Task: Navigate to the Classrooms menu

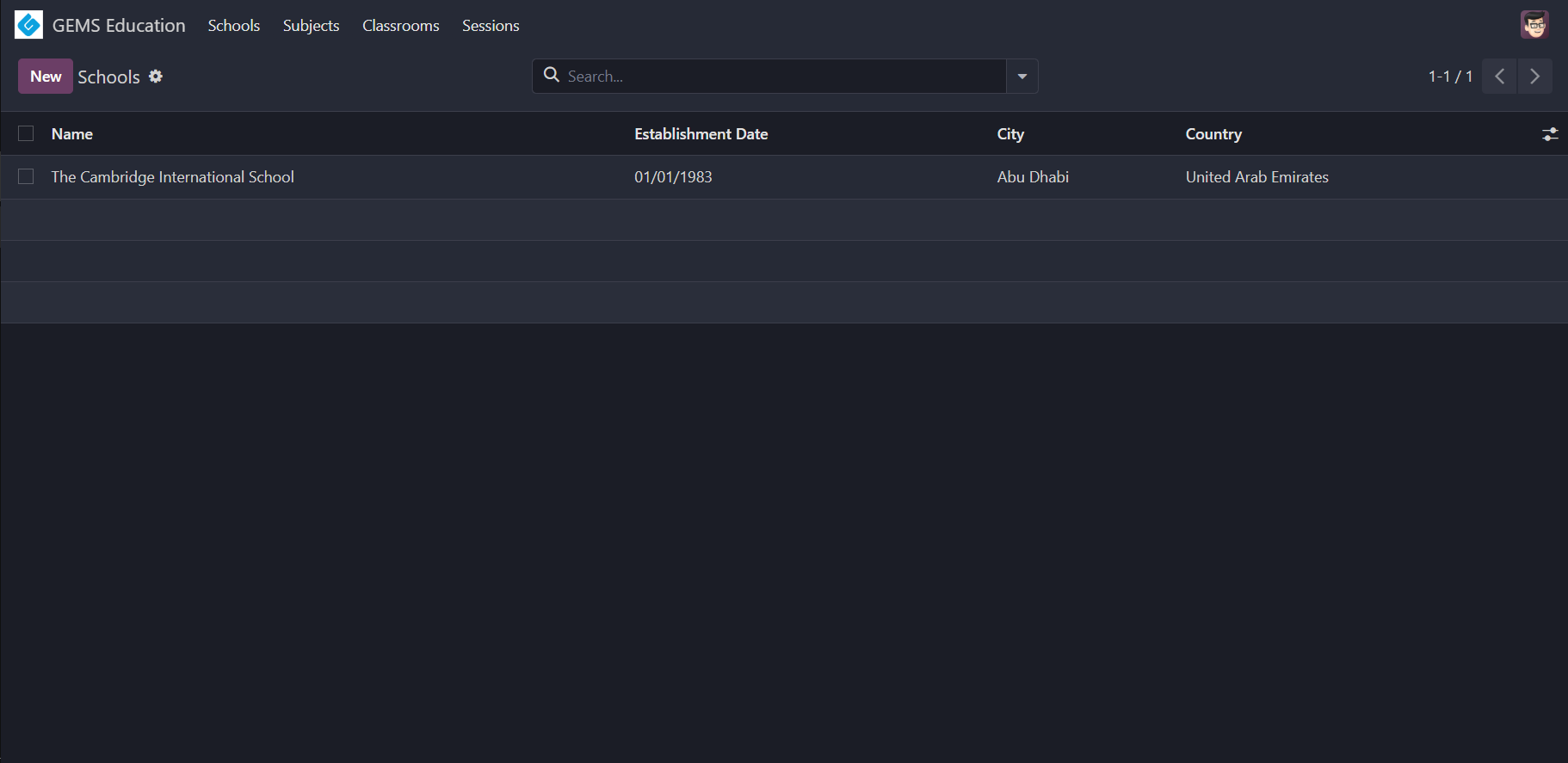Action: coord(400,25)
